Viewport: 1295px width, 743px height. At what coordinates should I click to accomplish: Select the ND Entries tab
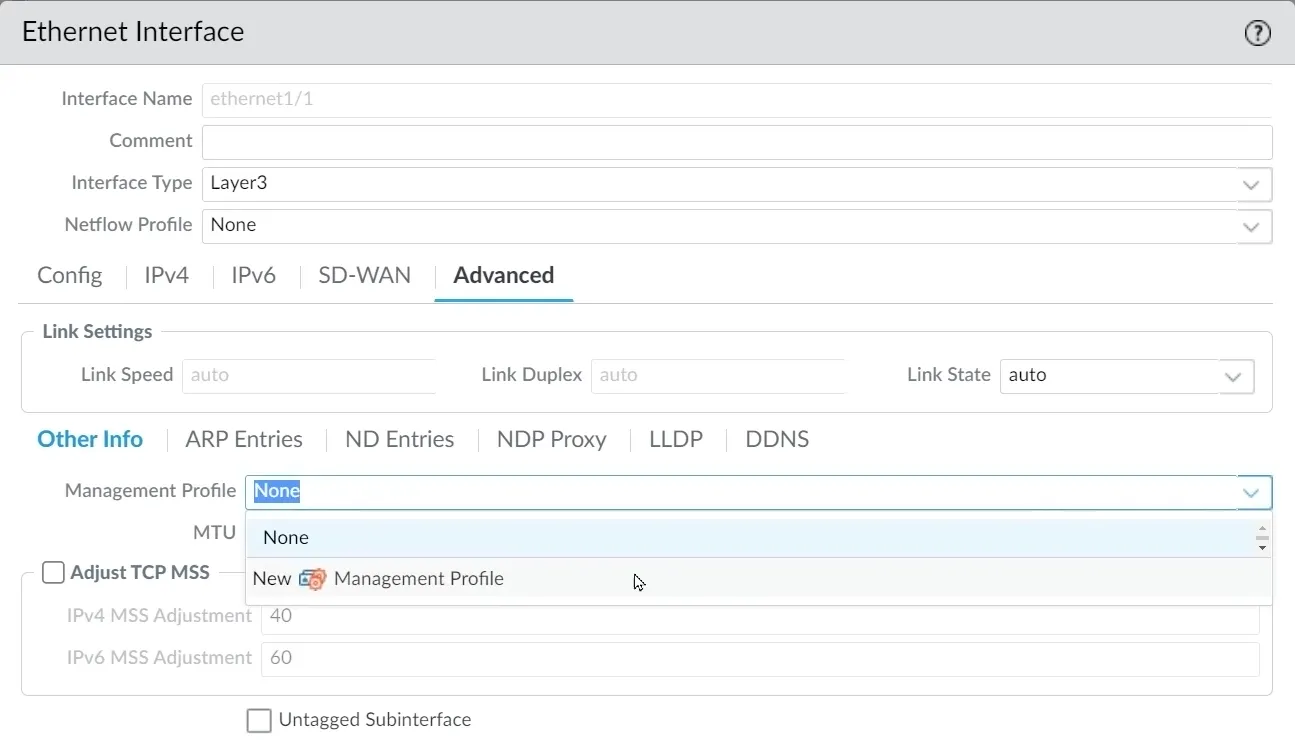tap(398, 439)
